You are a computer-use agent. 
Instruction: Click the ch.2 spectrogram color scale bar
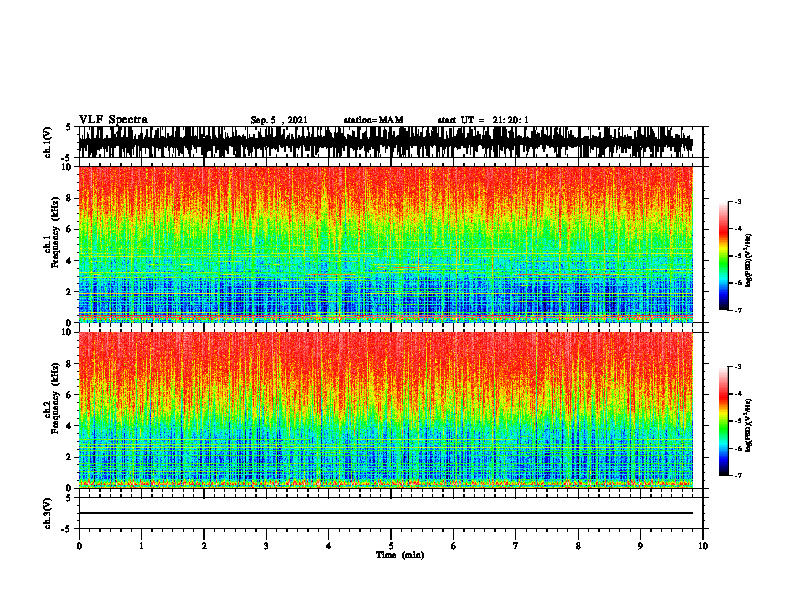pyautogui.click(x=723, y=421)
